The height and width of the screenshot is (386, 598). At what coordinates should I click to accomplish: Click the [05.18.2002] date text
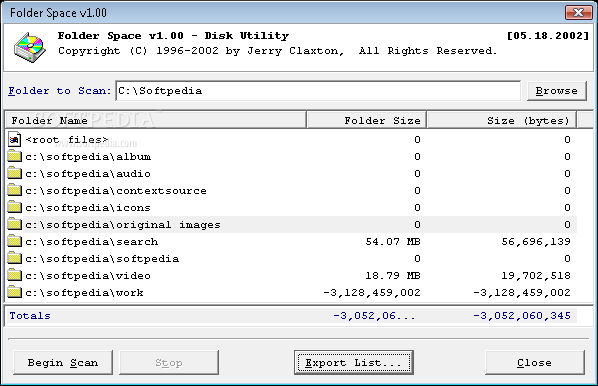coord(548,35)
